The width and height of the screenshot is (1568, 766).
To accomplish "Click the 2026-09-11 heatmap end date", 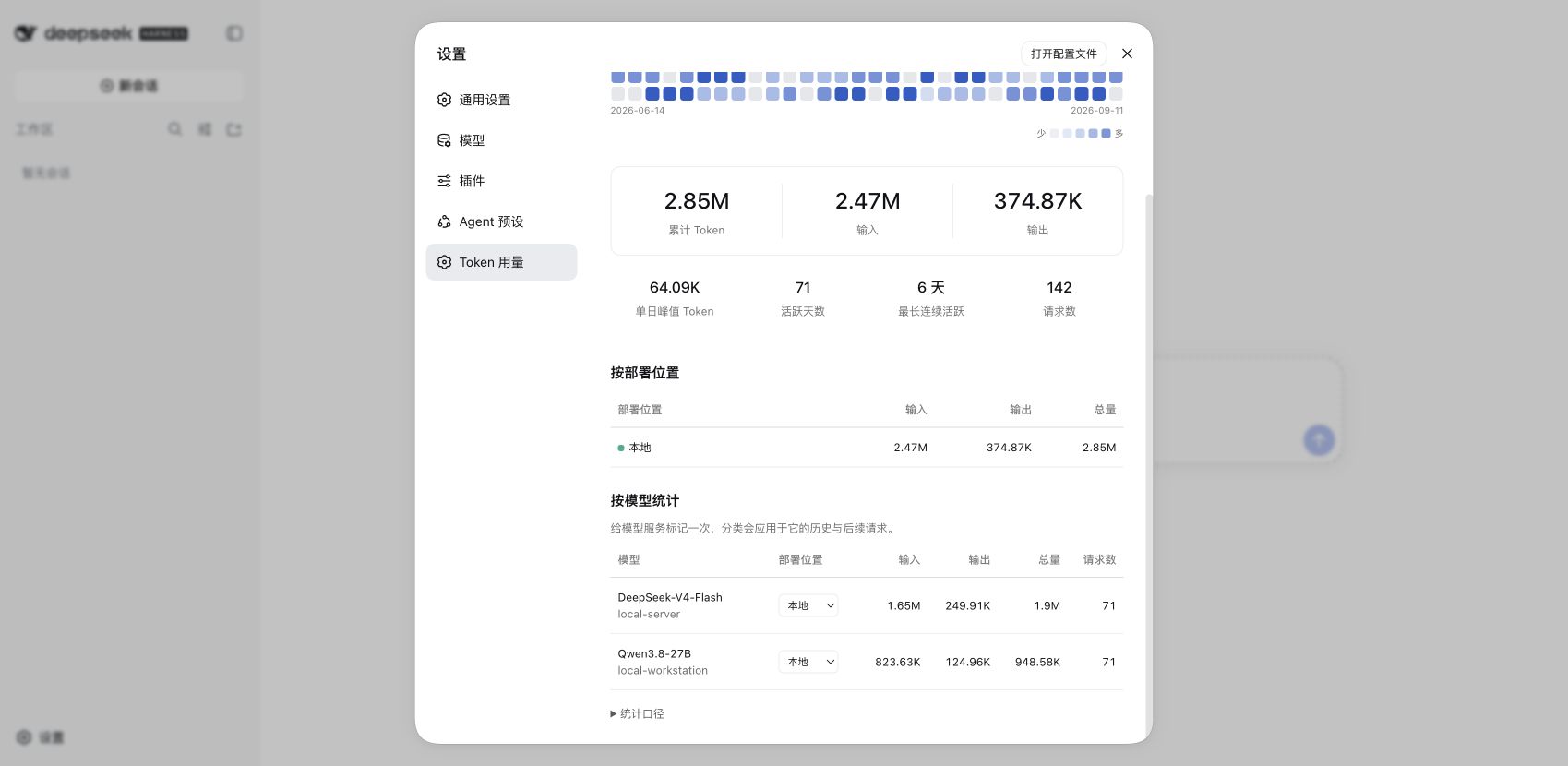I will 1096,110.
